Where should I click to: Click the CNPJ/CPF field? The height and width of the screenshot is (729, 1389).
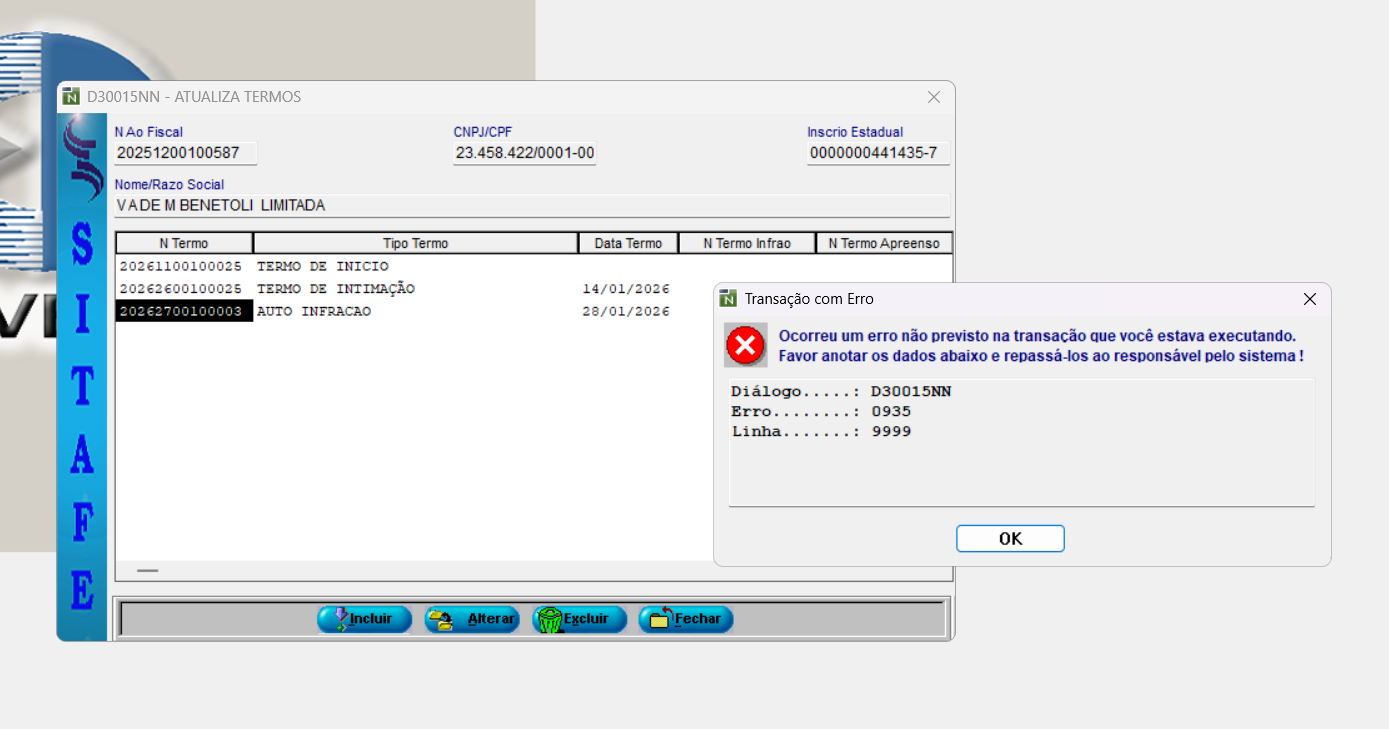pos(524,153)
